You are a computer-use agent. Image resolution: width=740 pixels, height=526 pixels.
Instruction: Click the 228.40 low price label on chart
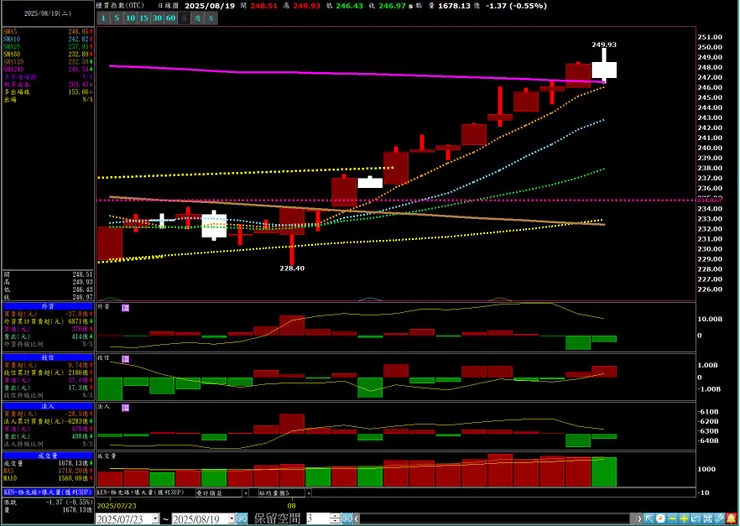[x=292, y=268]
